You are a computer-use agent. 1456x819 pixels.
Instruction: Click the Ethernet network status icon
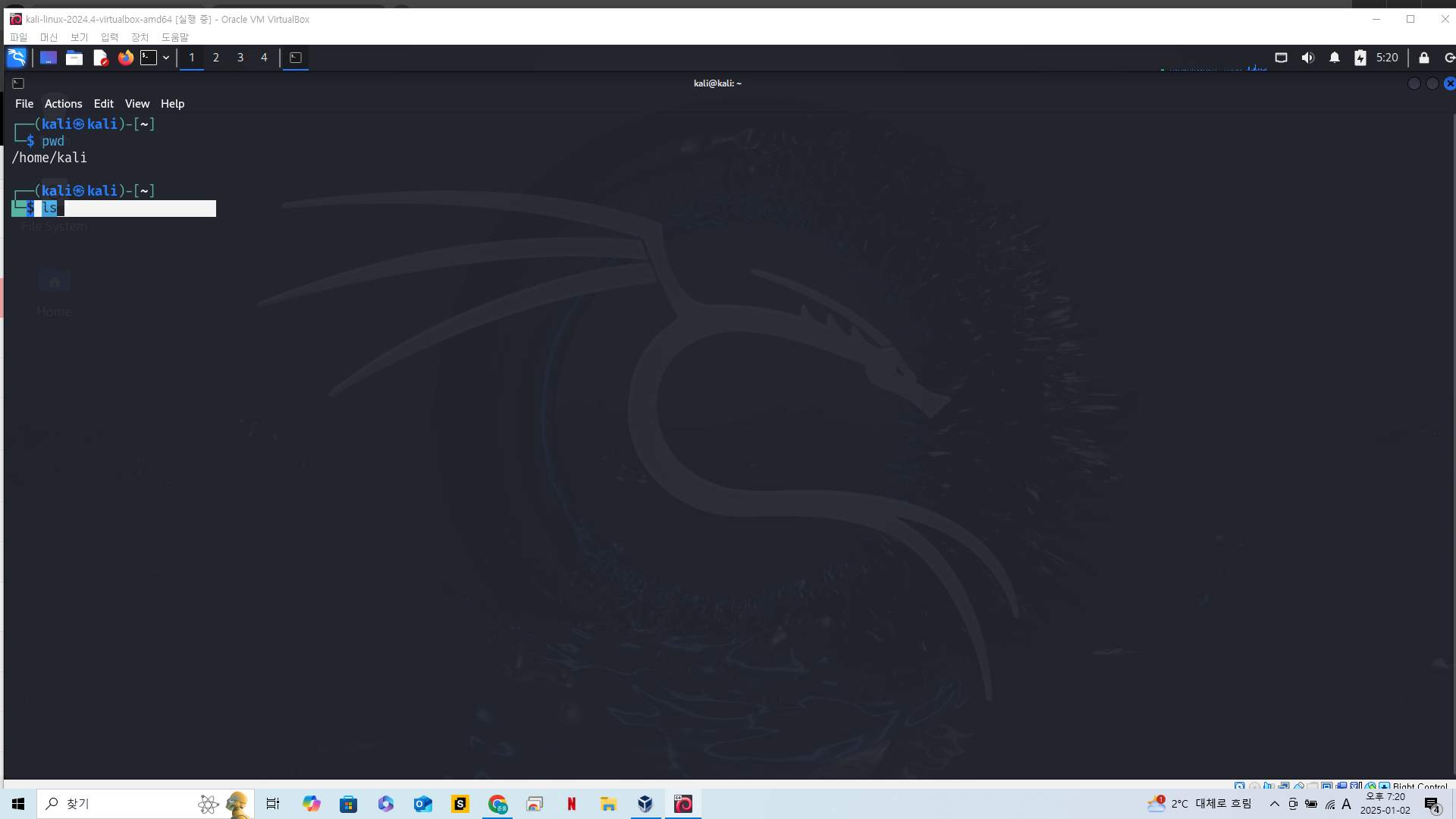pyautogui.click(x=1282, y=58)
